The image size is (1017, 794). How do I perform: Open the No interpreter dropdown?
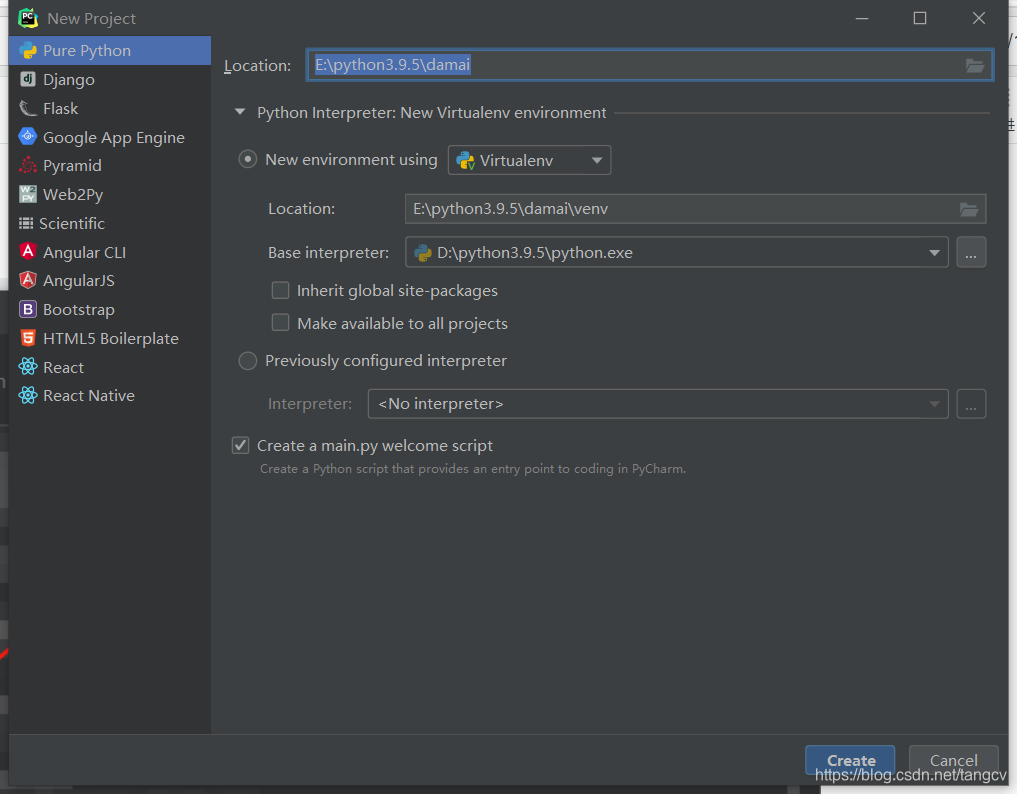click(x=658, y=403)
